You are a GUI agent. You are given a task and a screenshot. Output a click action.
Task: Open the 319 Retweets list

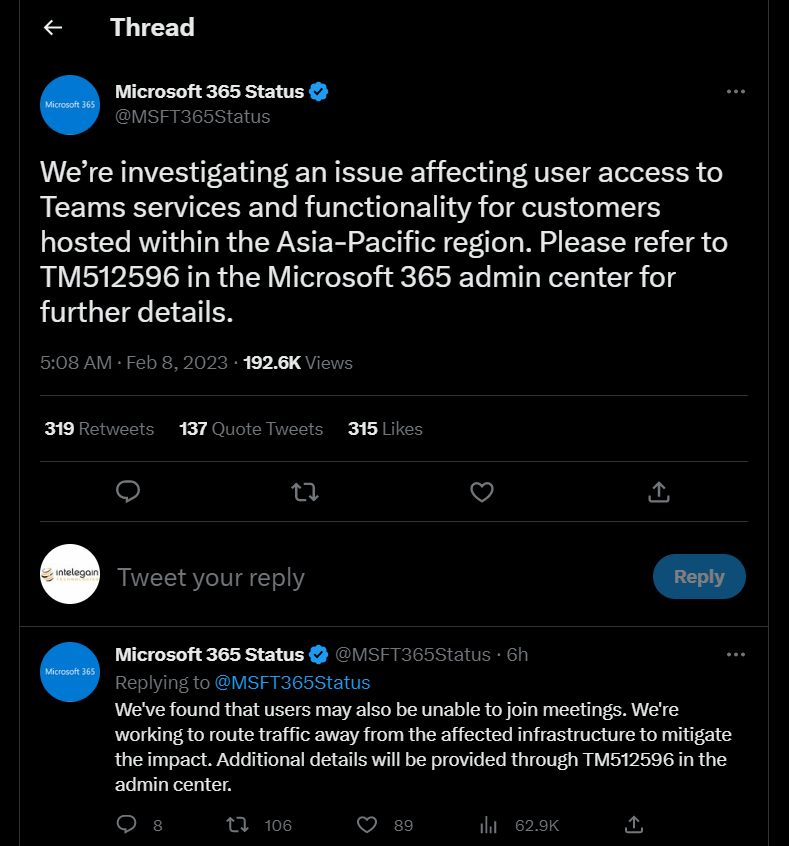tap(99, 429)
